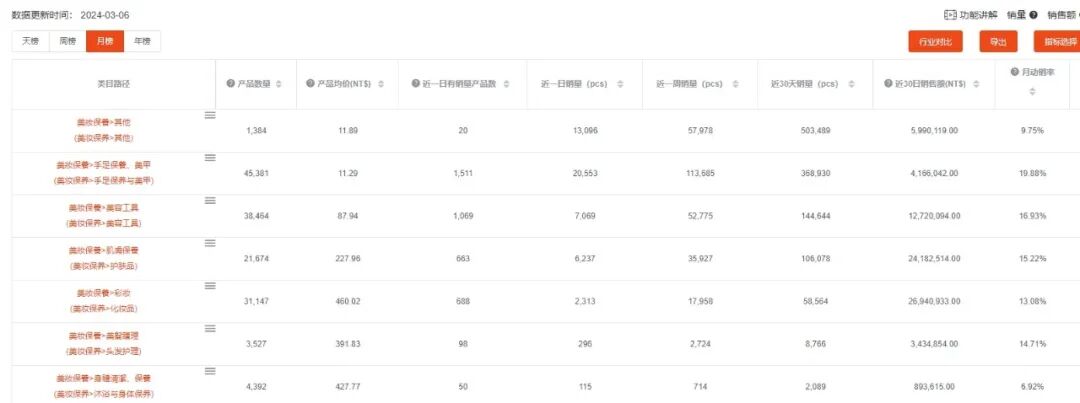Click monthly turnover rate cell 19.88%
Screen dimensions: 1080x403
(x=1032, y=173)
